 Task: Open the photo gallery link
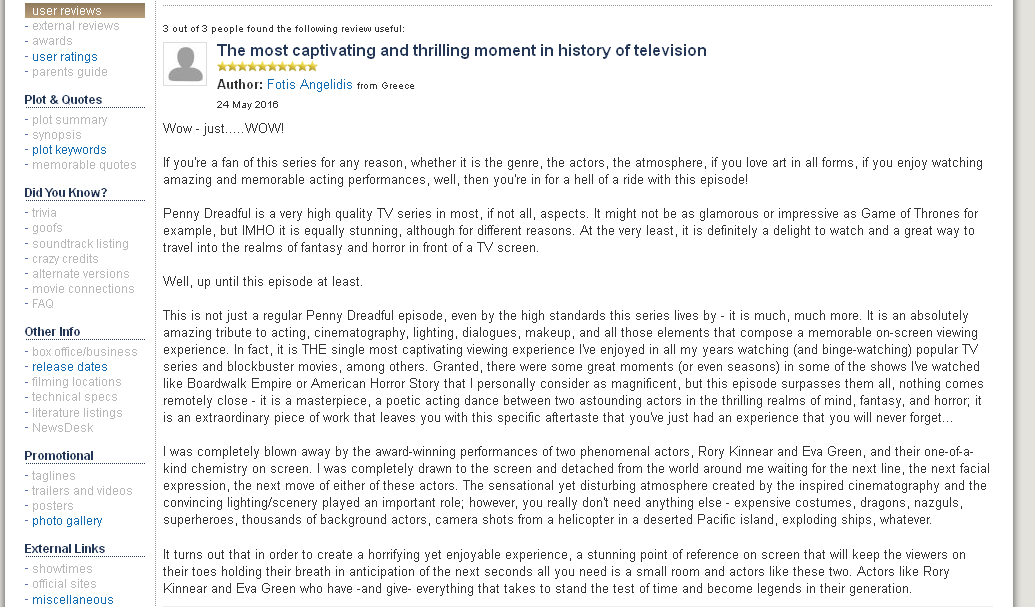point(67,521)
